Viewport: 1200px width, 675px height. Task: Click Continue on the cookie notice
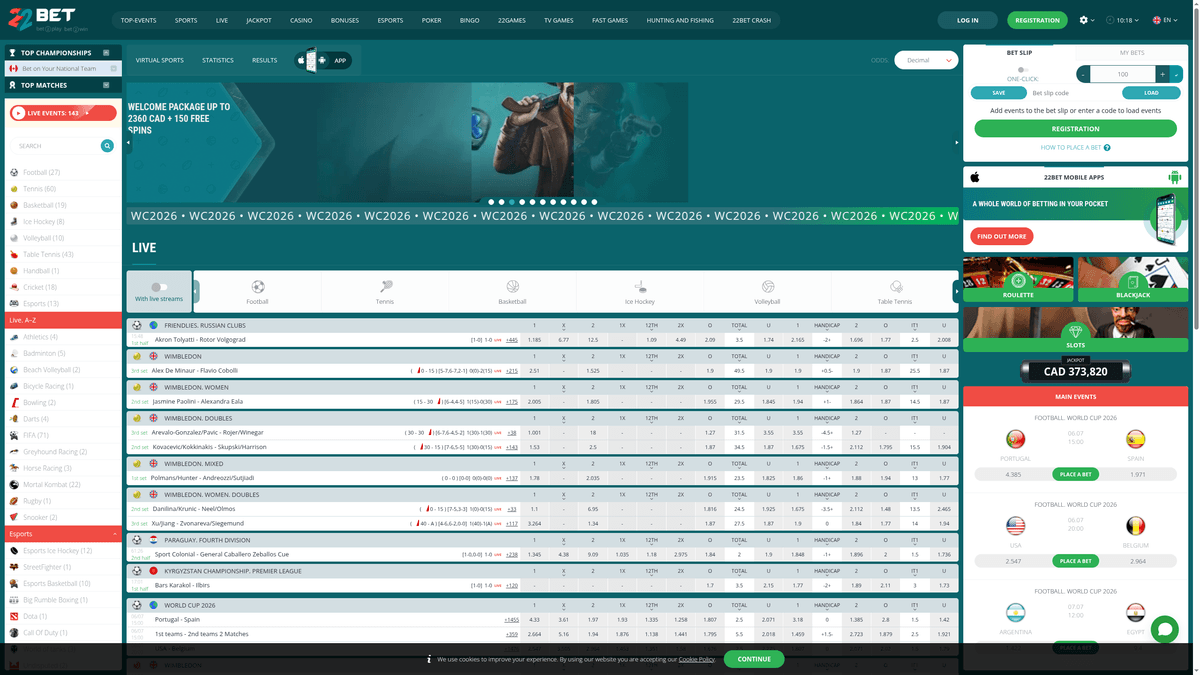[754, 659]
